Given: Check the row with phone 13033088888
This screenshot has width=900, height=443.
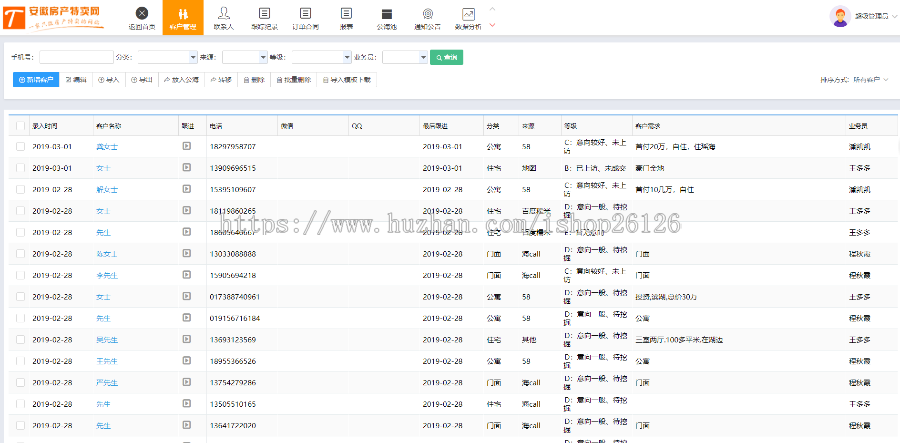Looking at the screenshot, I should pyautogui.click(x=21, y=254).
